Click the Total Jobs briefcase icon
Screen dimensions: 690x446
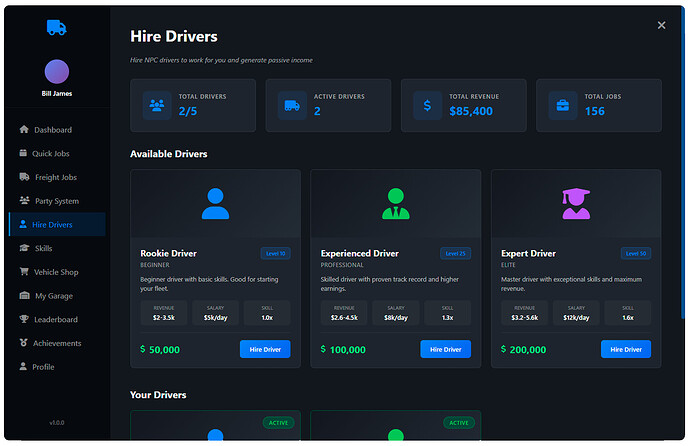tap(564, 105)
